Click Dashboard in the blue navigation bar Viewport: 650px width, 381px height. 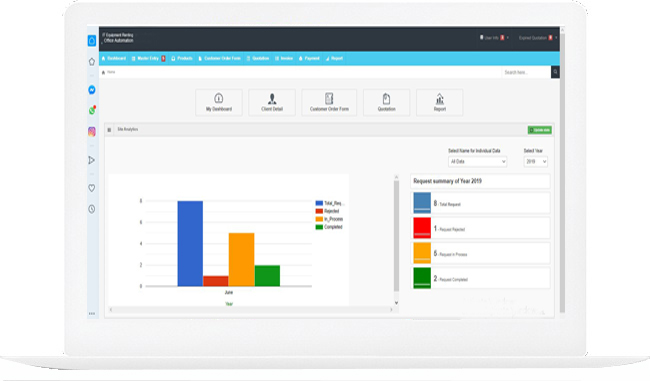114,58
